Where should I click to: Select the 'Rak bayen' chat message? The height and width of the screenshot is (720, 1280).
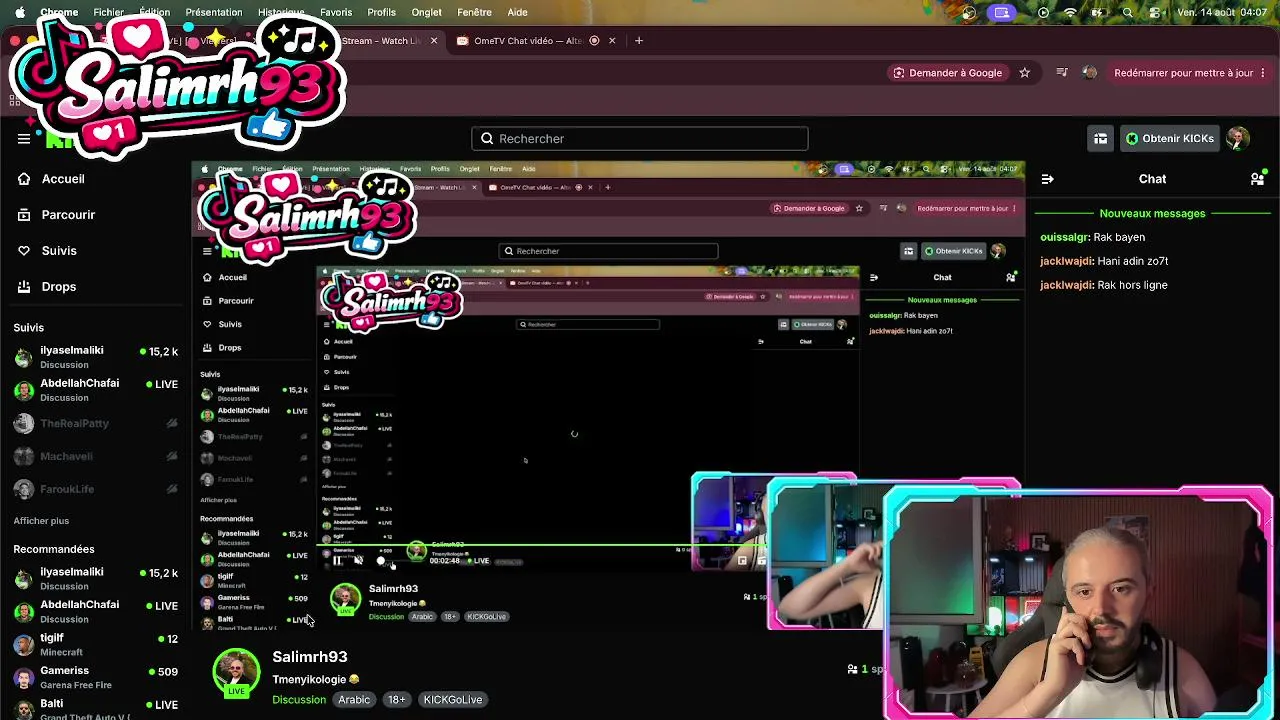pos(1119,237)
